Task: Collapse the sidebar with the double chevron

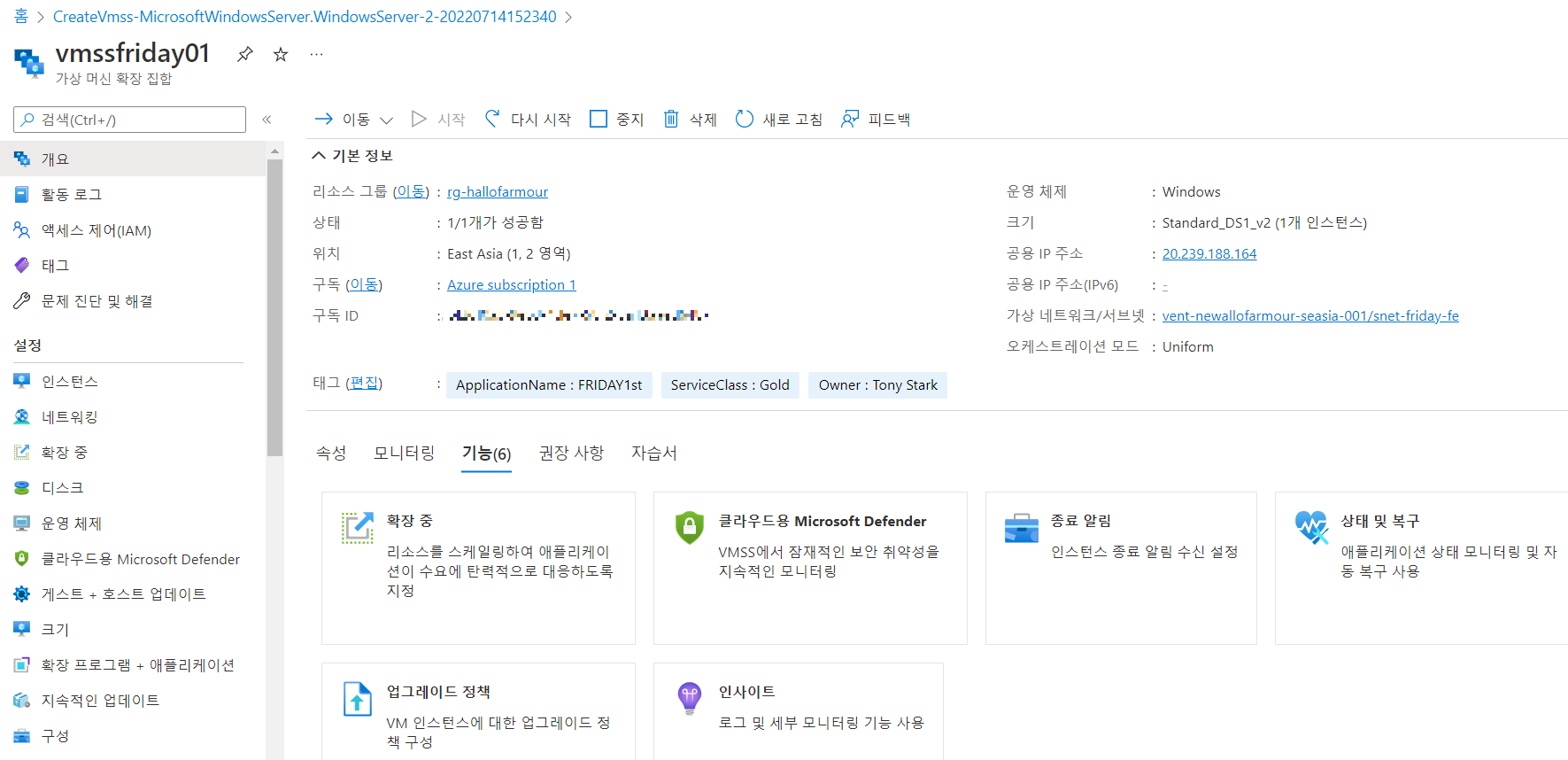Action: click(266, 120)
